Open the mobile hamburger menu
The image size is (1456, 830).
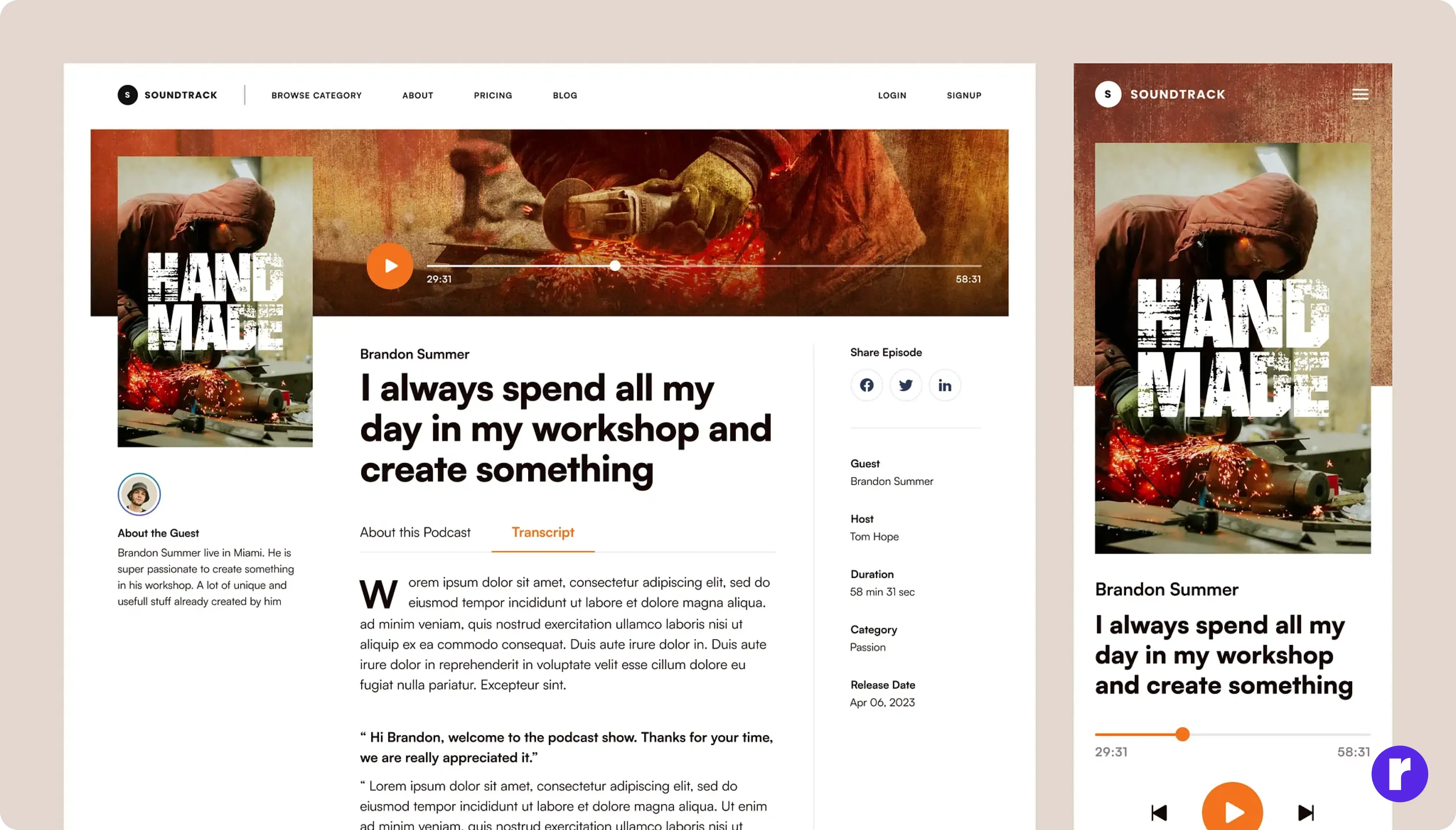(x=1360, y=94)
